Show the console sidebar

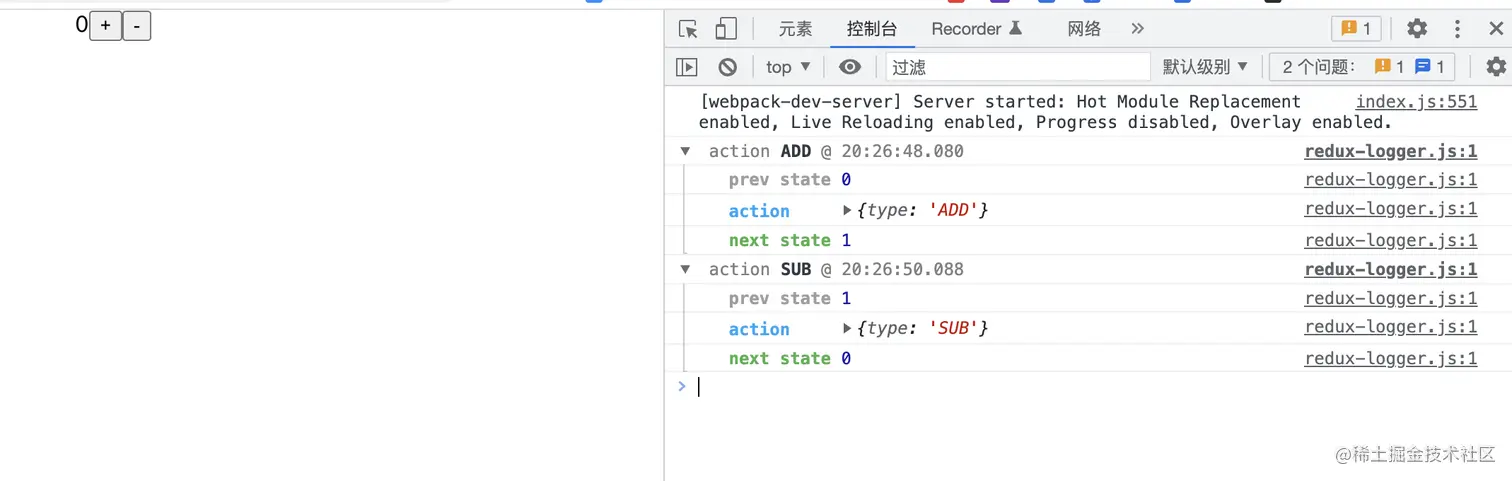tap(687, 67)
